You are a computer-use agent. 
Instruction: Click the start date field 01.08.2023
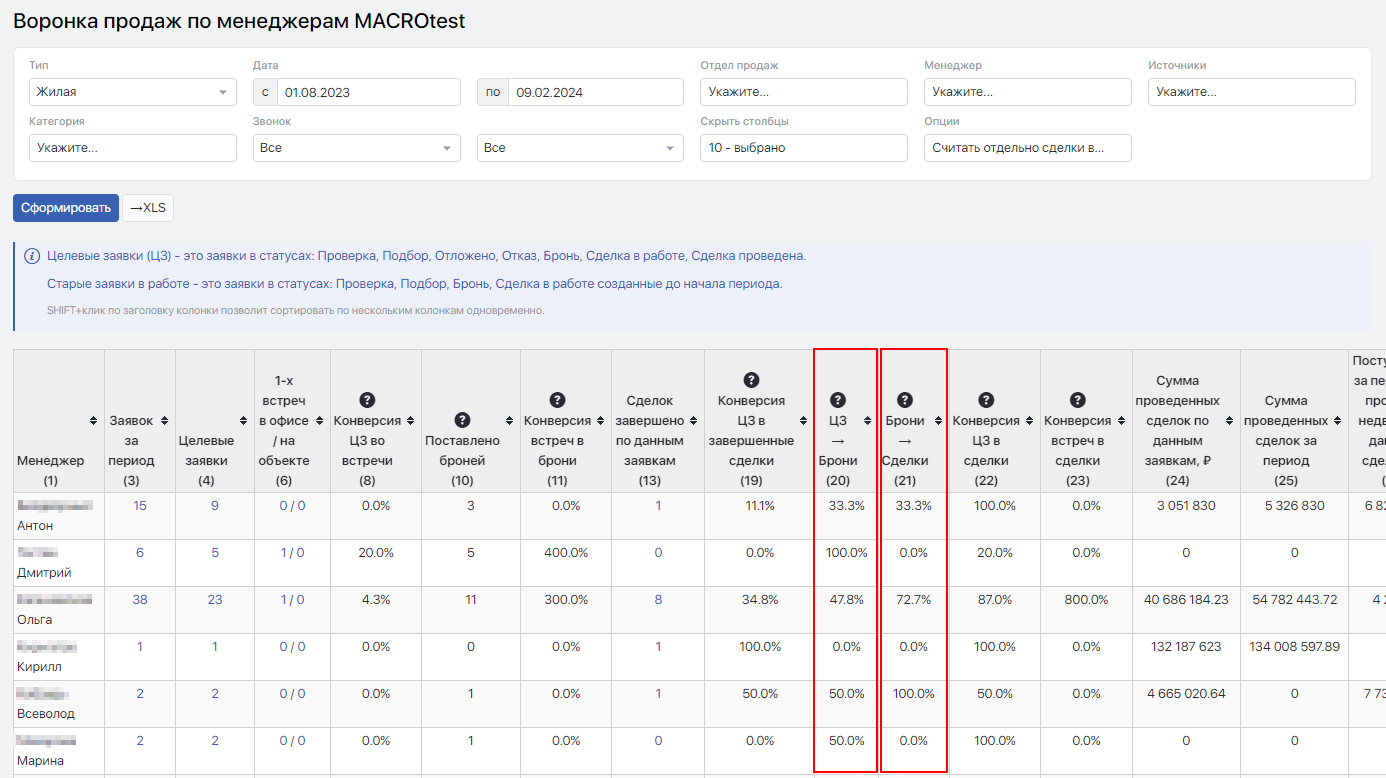(x=368, y=92)
